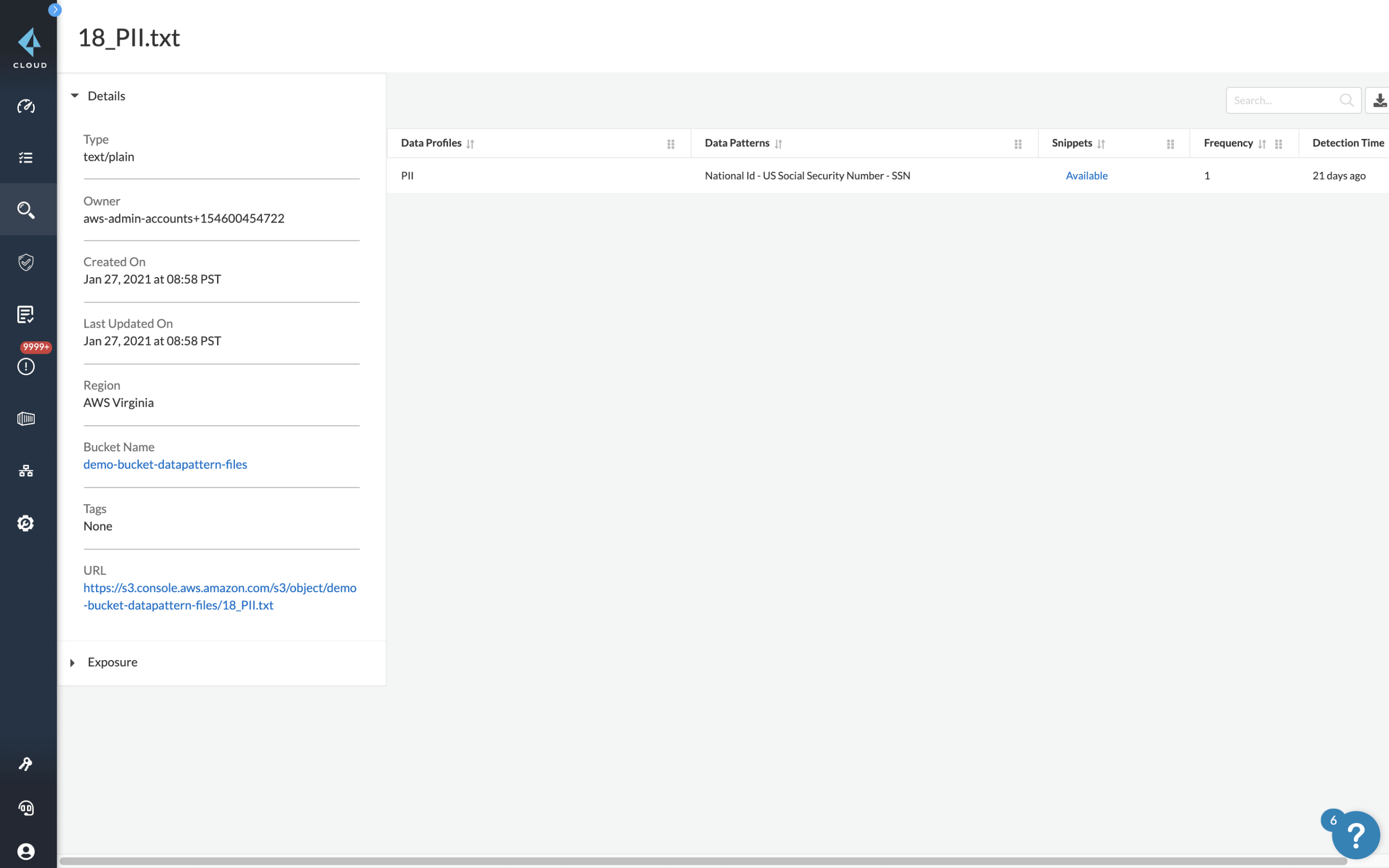Click the download icon next to search

click(x=1380, y=100)
